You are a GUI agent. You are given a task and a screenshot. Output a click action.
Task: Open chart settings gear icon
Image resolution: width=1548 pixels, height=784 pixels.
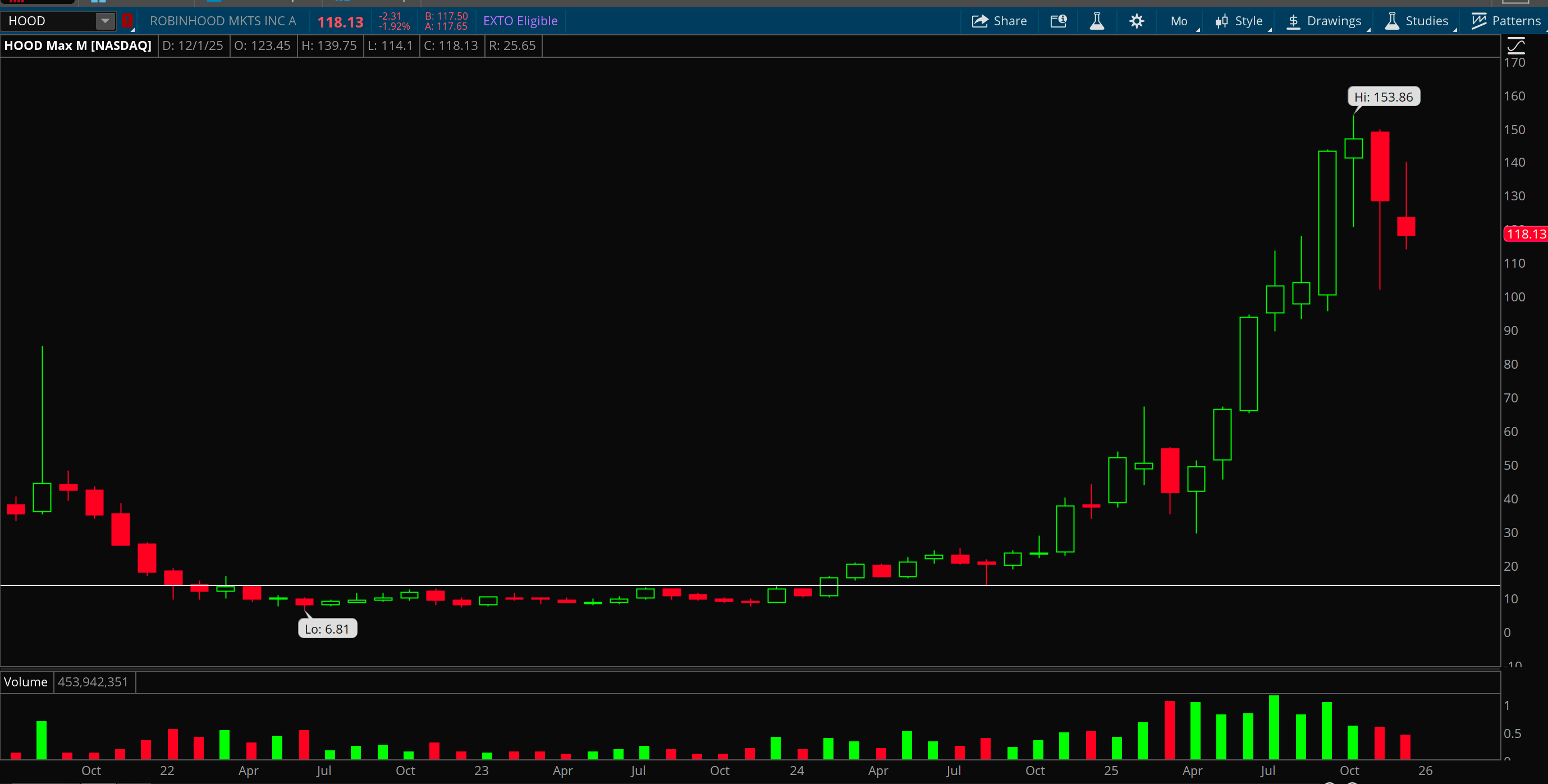1137,21
